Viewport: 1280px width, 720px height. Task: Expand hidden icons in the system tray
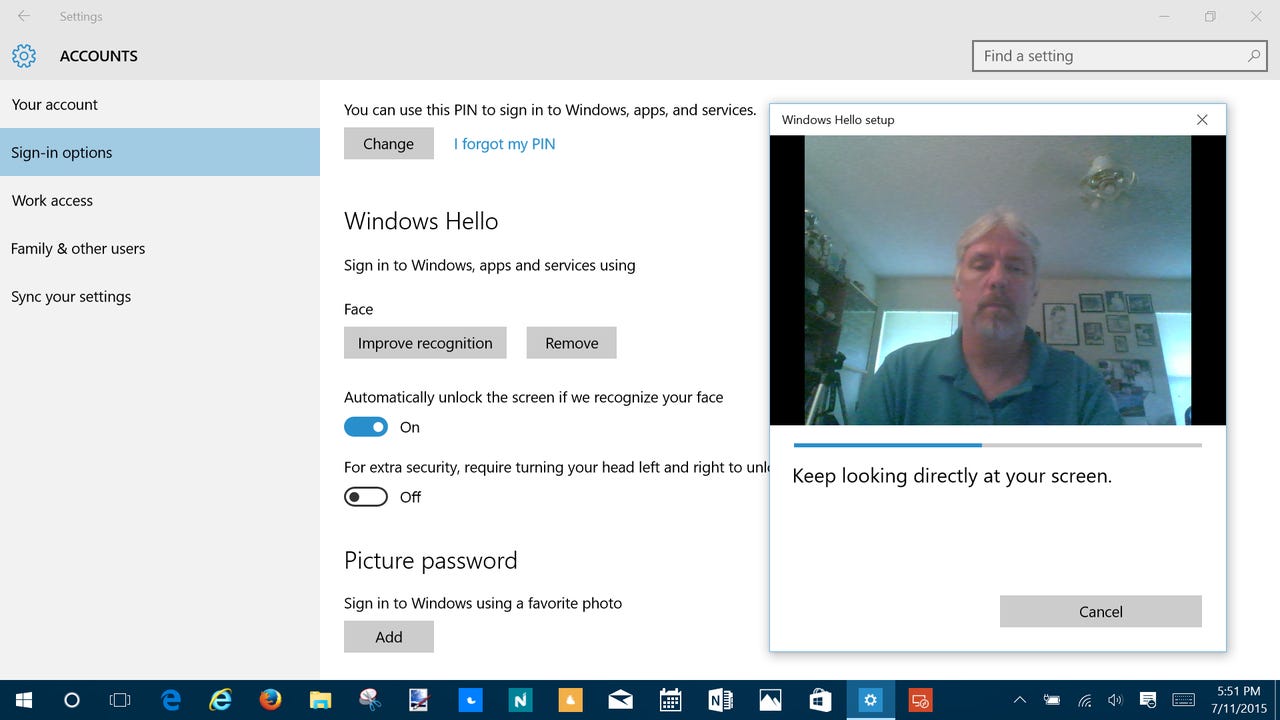pyautogui.click(x=1019, y=700)
